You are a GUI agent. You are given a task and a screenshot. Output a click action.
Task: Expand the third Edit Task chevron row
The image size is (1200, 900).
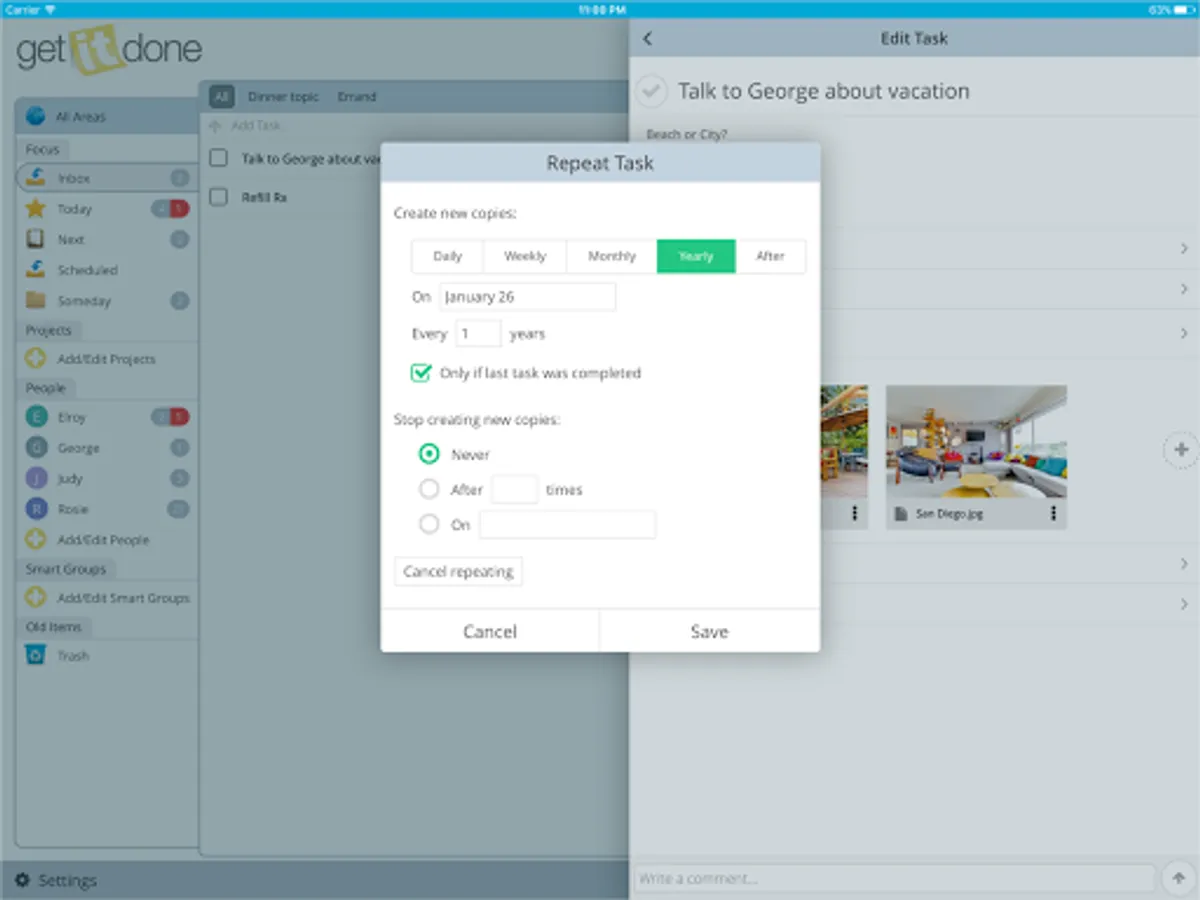pos(1185,333)
